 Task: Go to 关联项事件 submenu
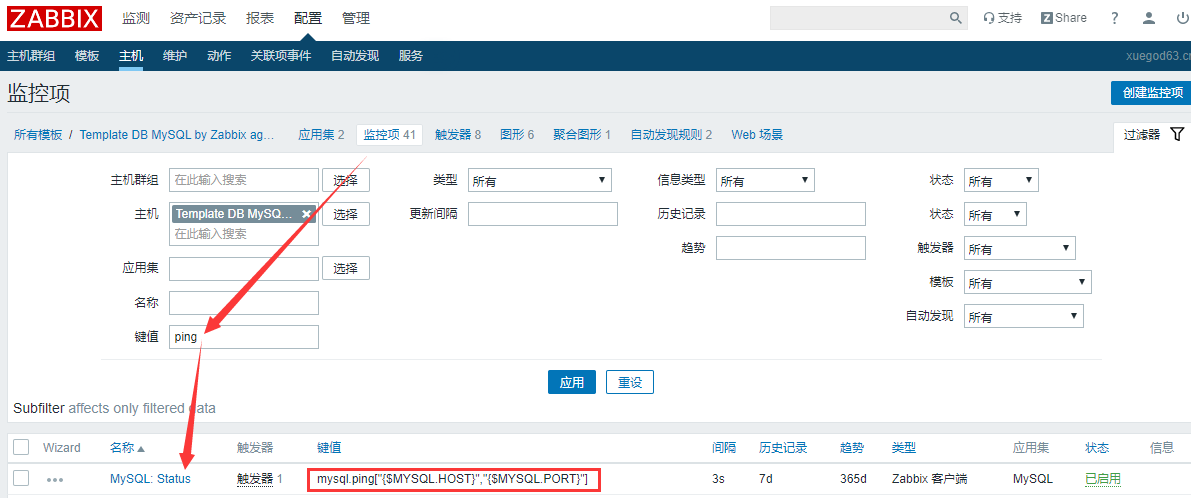coord(281,55)
